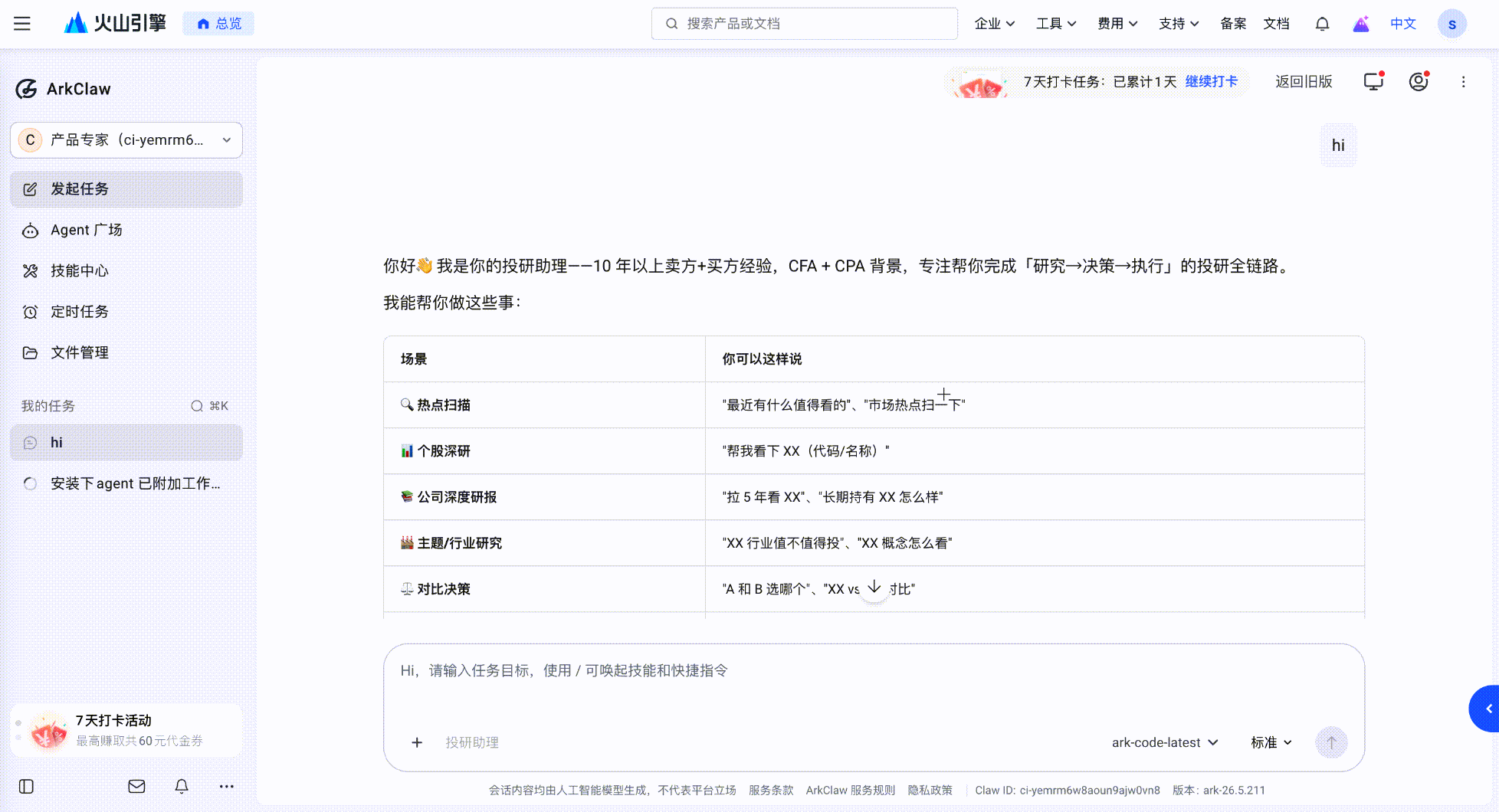Expand the 产品专家 agent selector
The height and width of the screenshot is (812, 1499).
[x=126, y=140]
